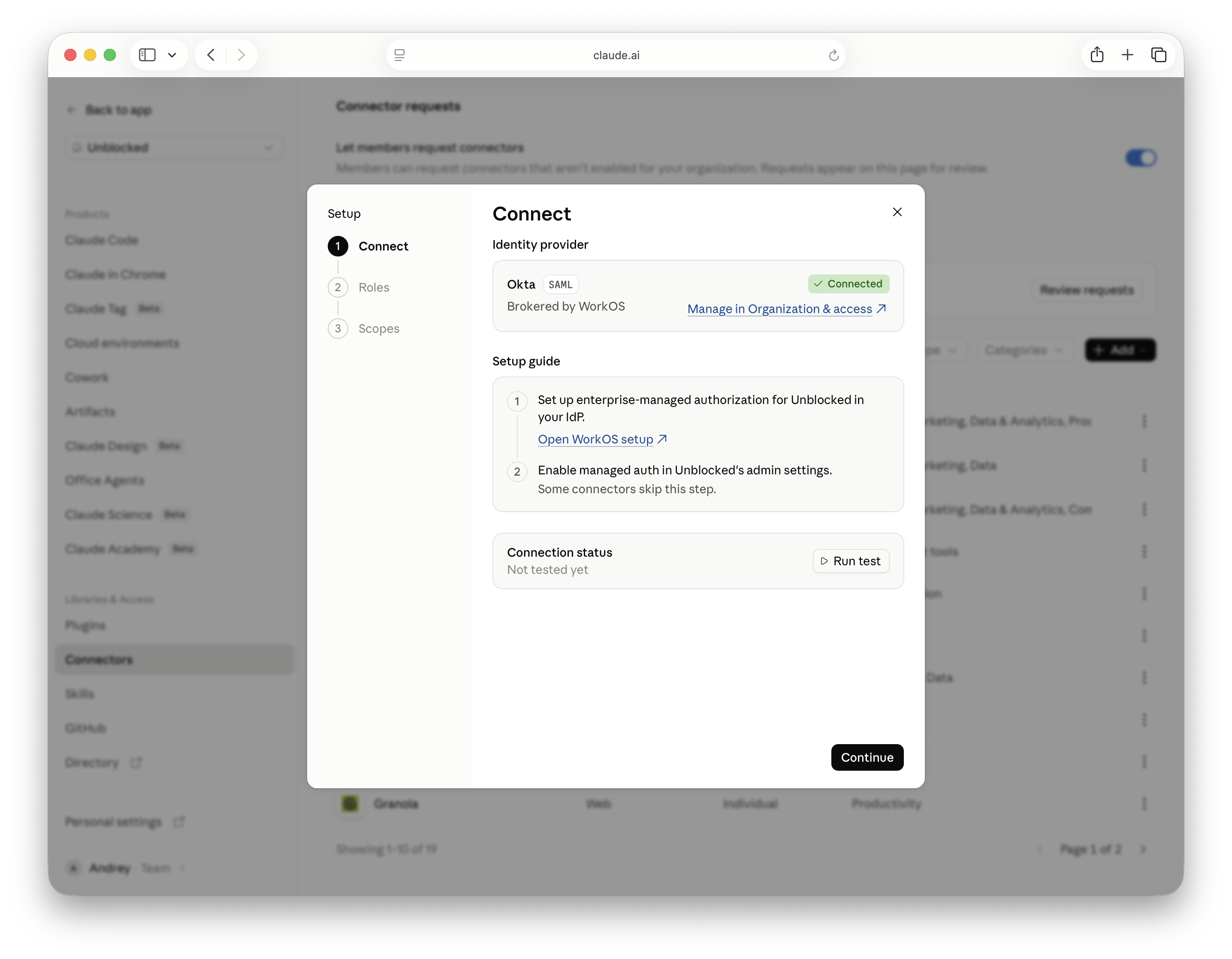
Task: Continue to the next setup step
Action: [x=867, y=757]
